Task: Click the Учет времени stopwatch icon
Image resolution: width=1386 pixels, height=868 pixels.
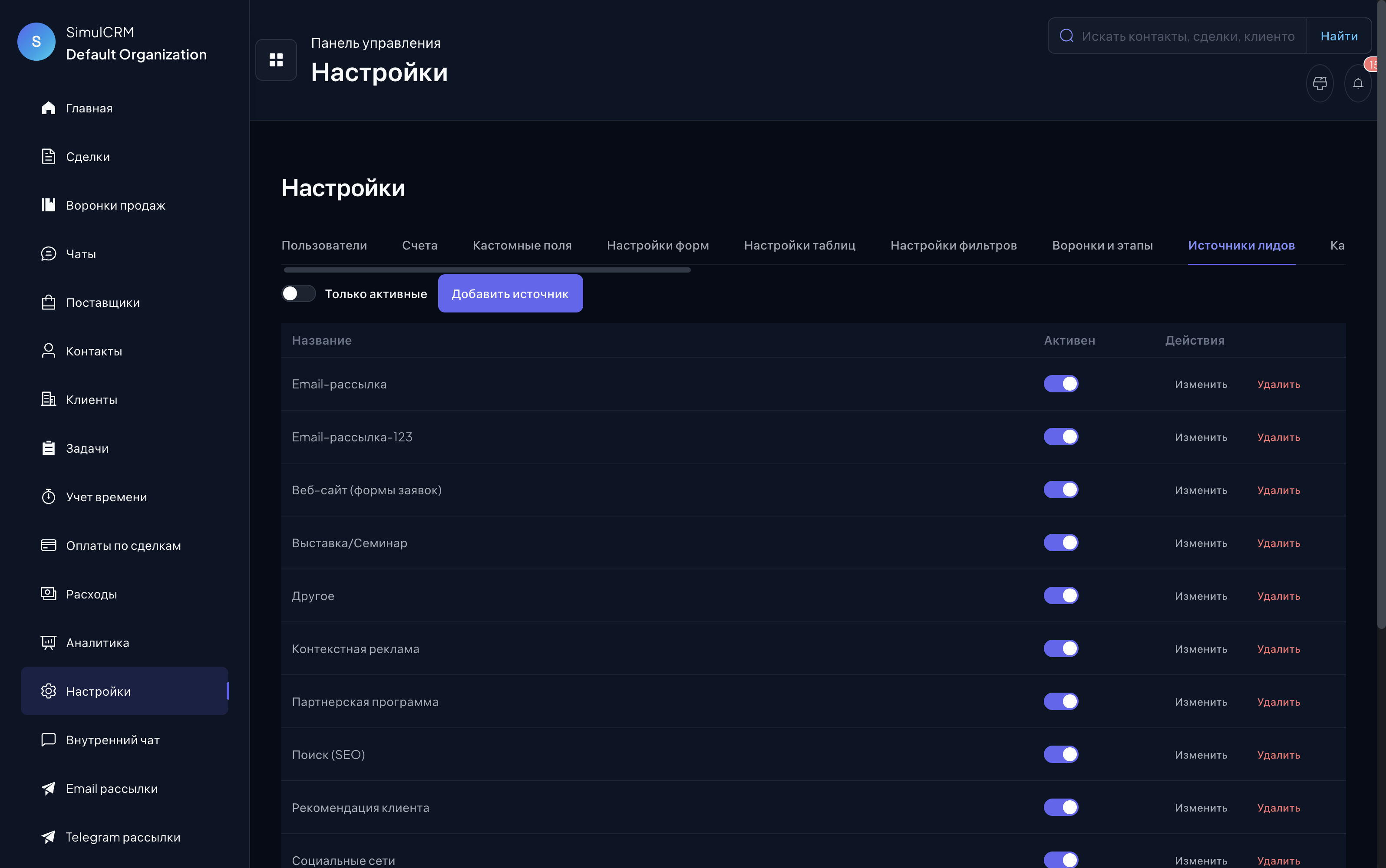Action: click(x=48, y=496)
